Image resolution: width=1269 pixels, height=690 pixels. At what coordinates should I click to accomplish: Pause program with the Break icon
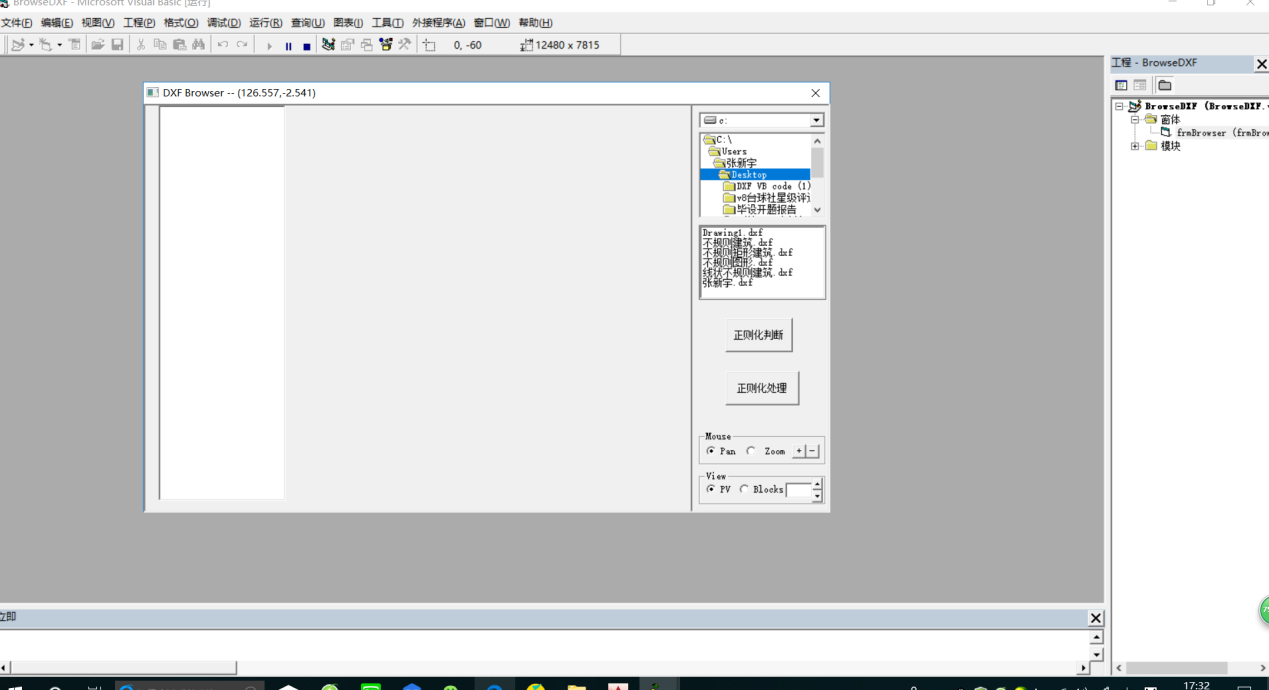click(x=288, y=46)
